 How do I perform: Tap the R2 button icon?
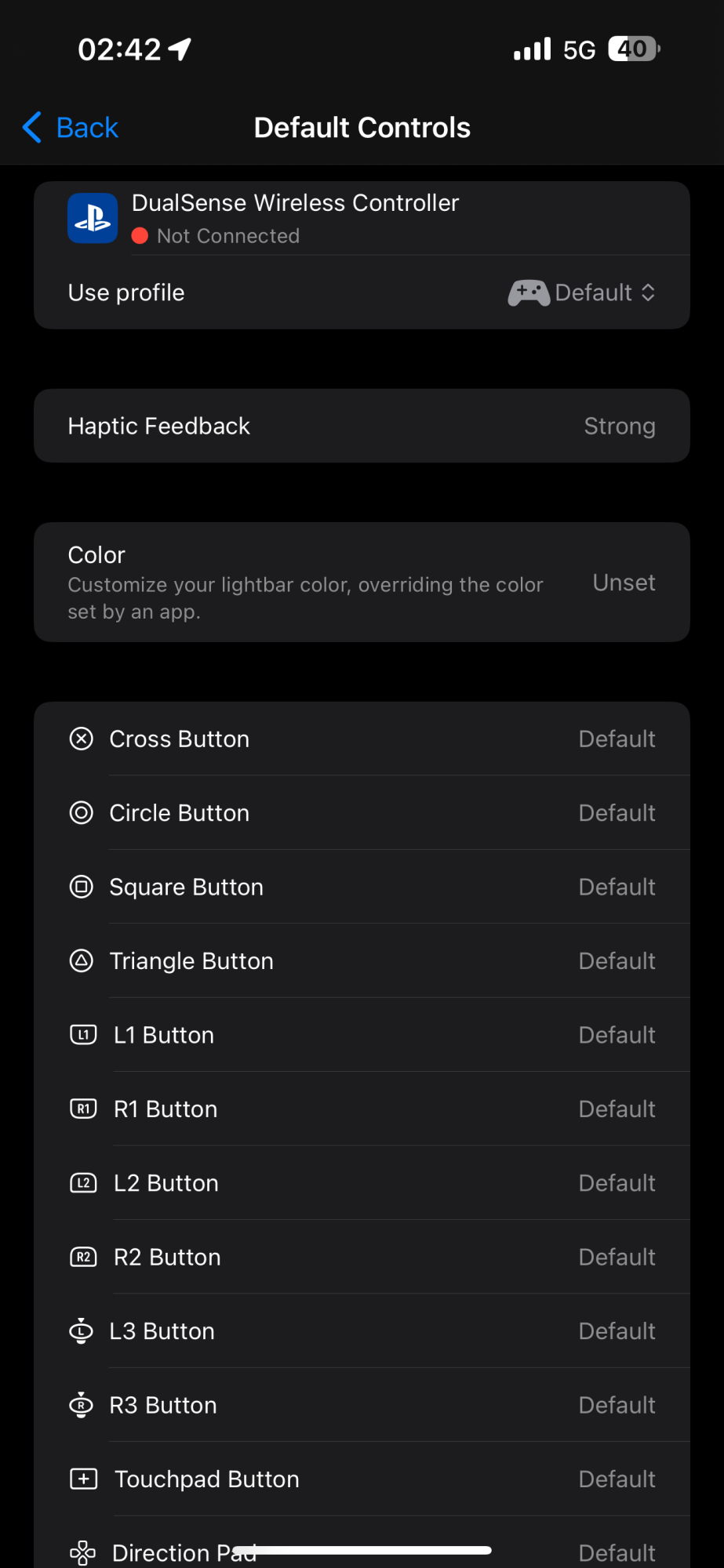83,1257
